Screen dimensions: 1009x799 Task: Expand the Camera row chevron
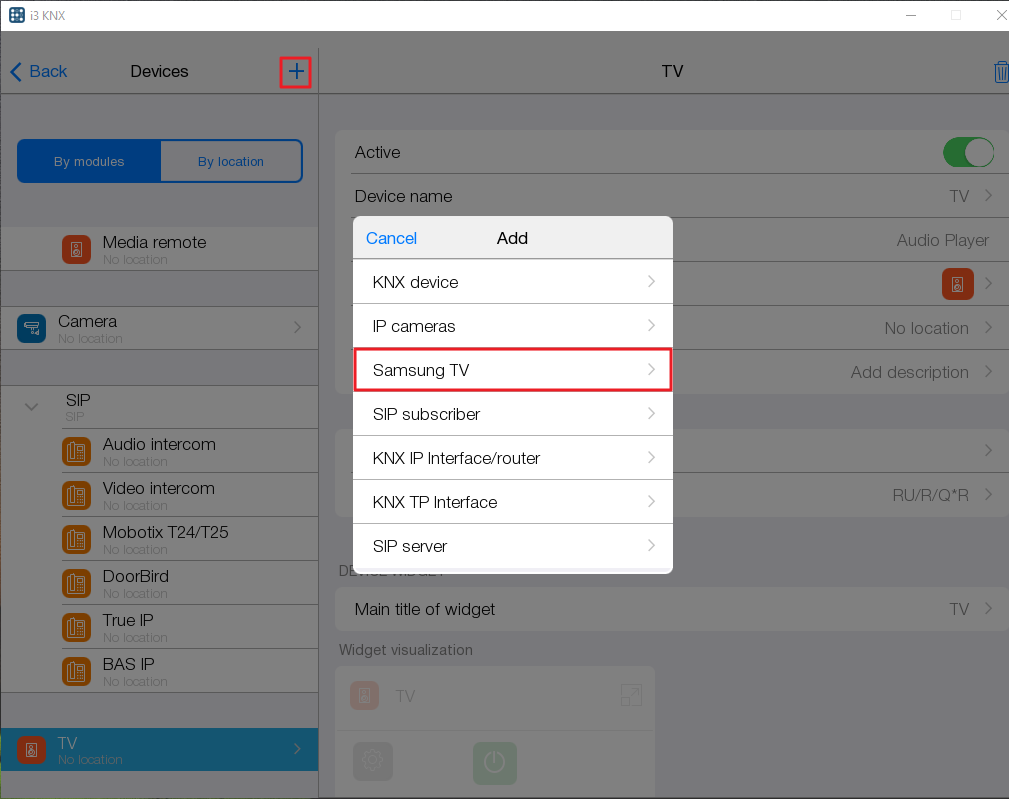tap(297, 327)
